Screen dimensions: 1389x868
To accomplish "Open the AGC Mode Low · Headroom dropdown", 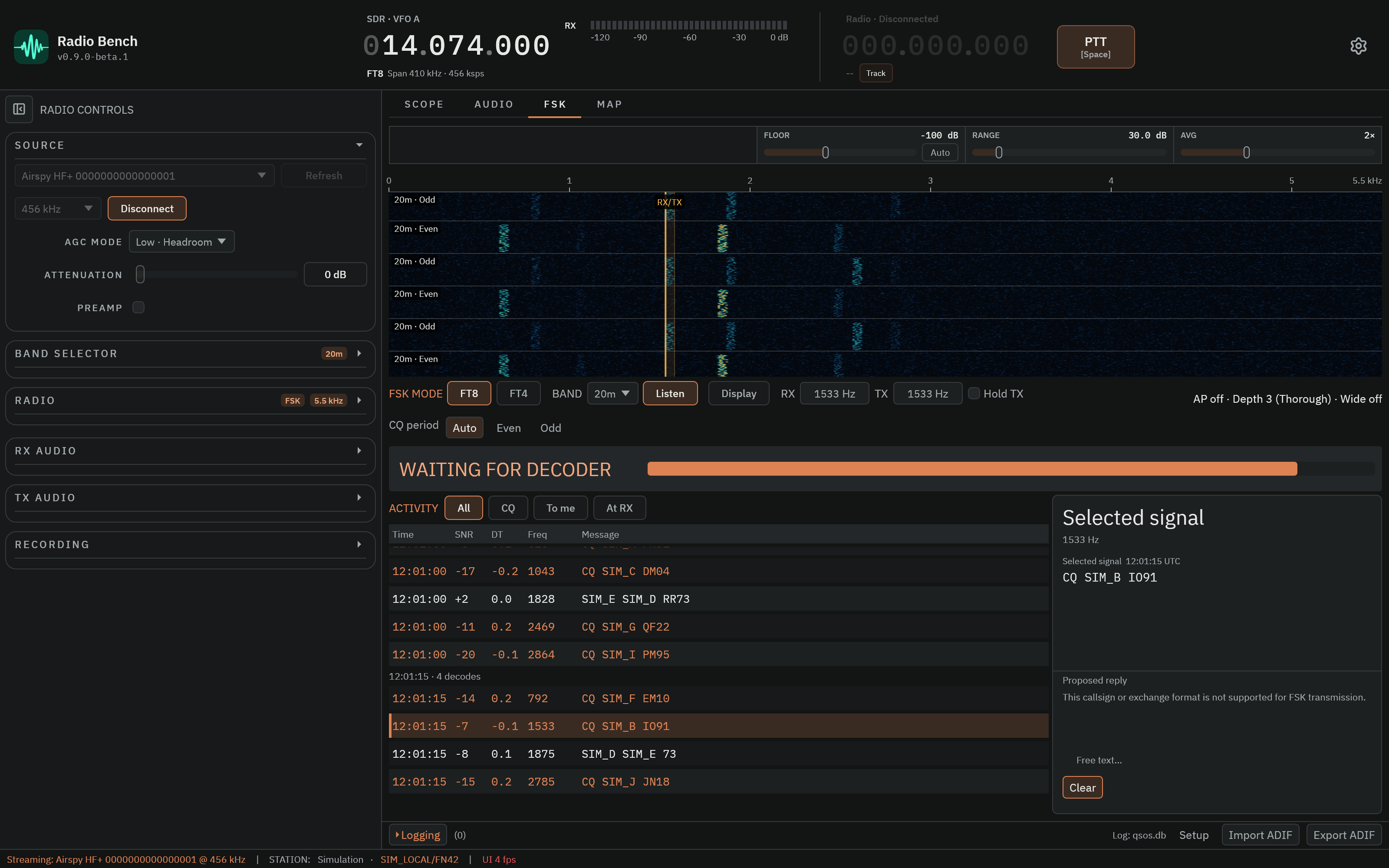I will pos(181,242).
